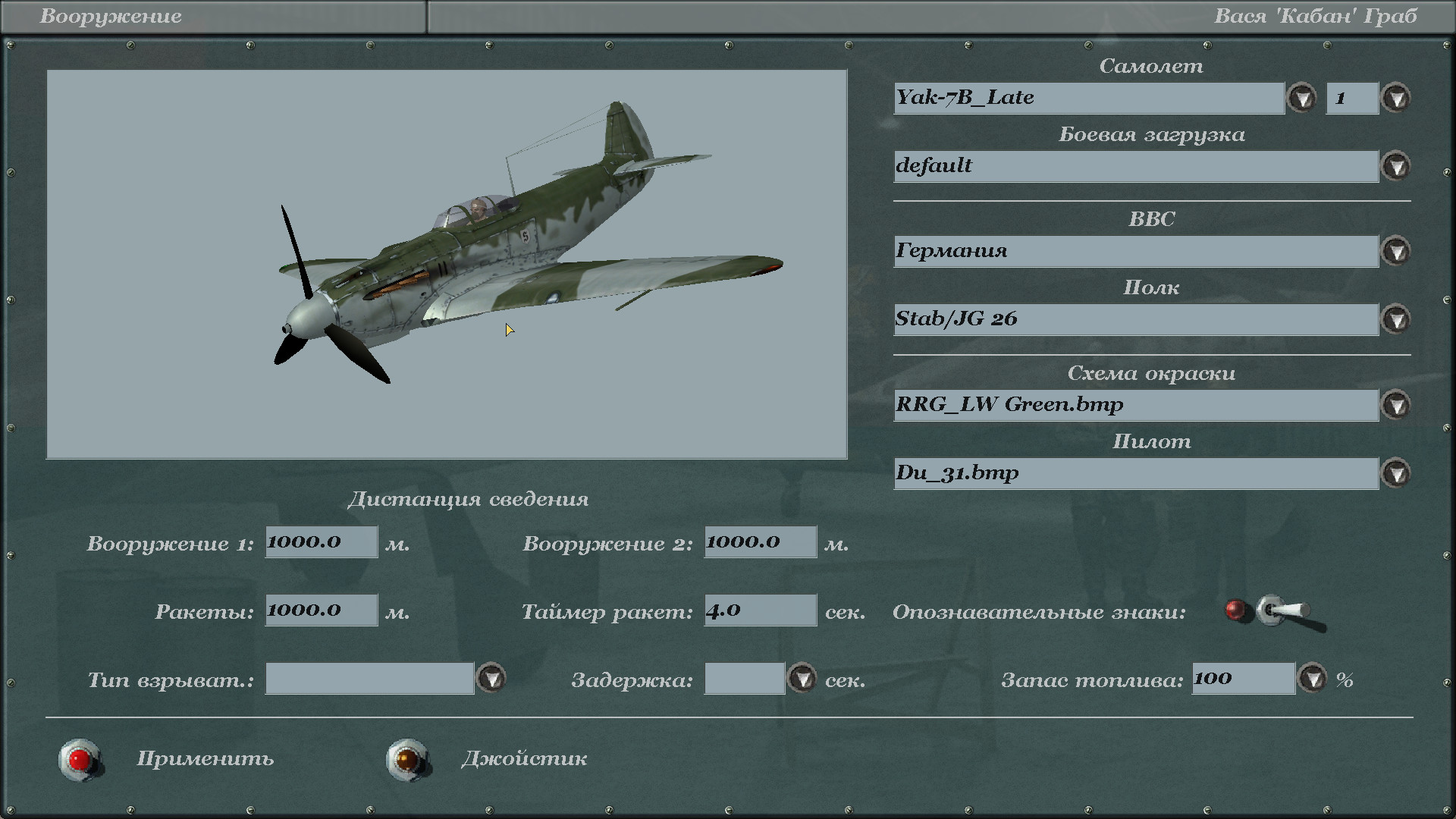Image resolution: width=1456 pixels, height=819 pixels.
Task: Click the Применить text label
Action: pos(205,758)
